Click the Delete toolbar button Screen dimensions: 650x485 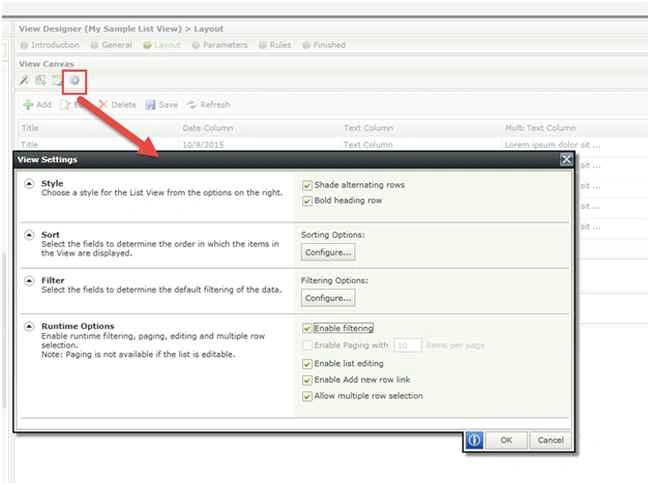pos(117,105)
